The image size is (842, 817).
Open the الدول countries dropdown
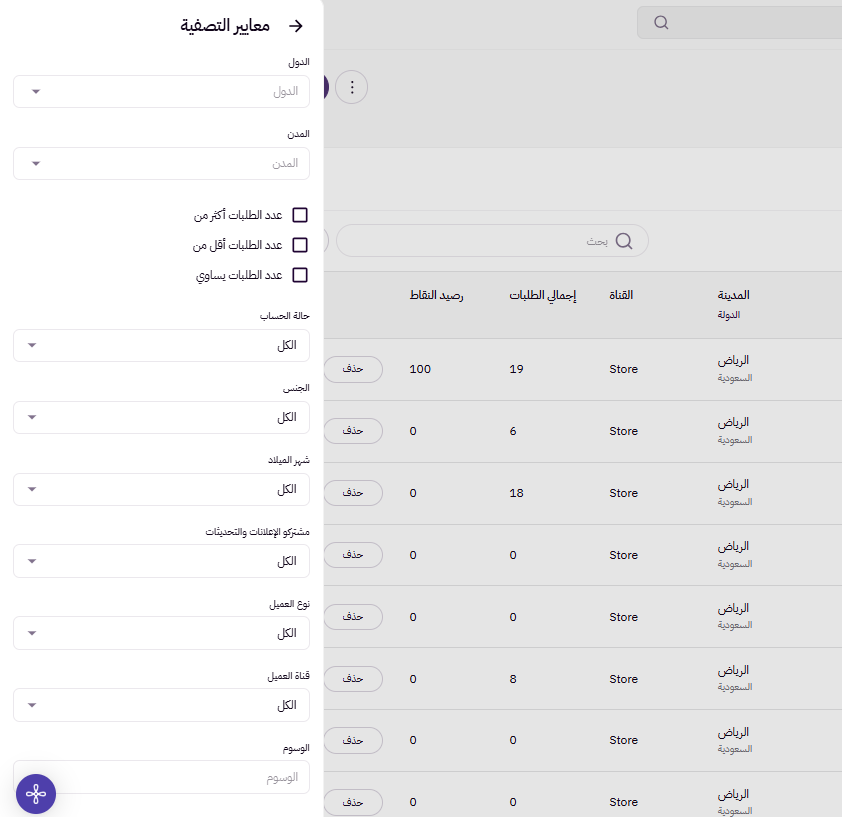(161, 91)
